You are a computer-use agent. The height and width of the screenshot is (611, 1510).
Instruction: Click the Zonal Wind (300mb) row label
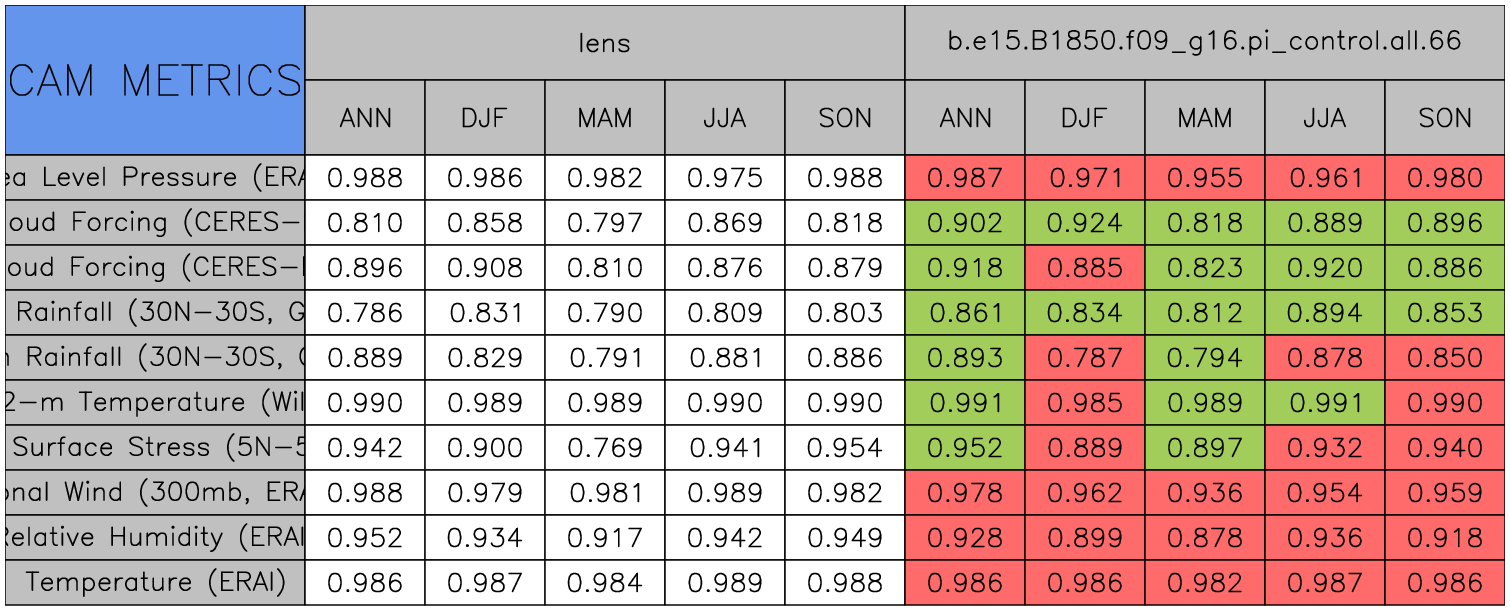(x=155, y=492)
